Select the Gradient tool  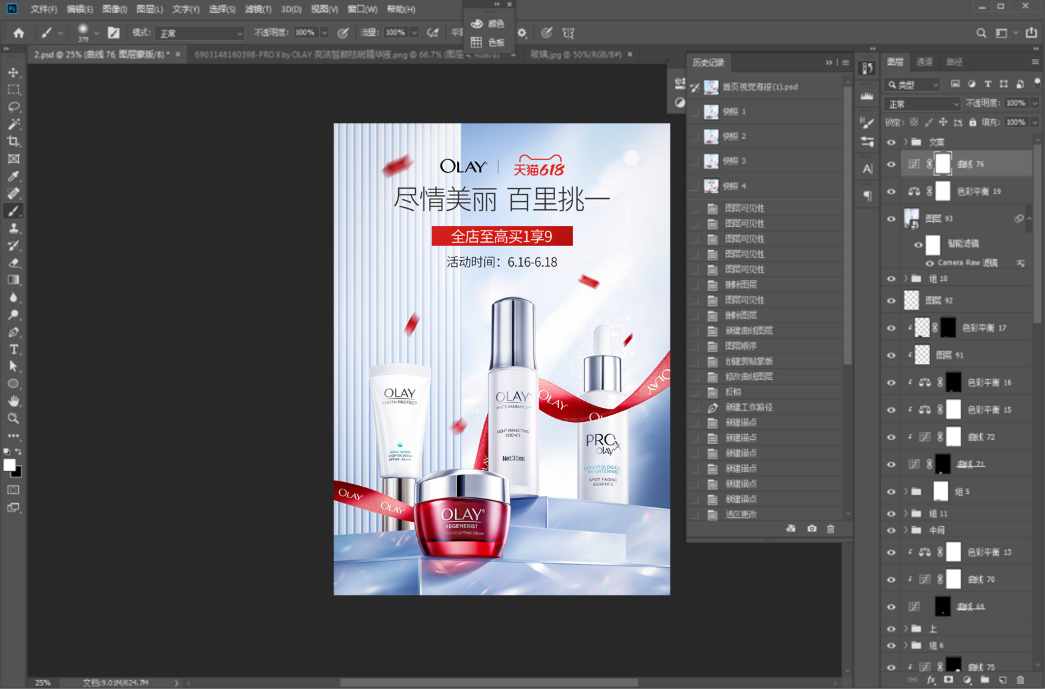(x=13, y=280)
